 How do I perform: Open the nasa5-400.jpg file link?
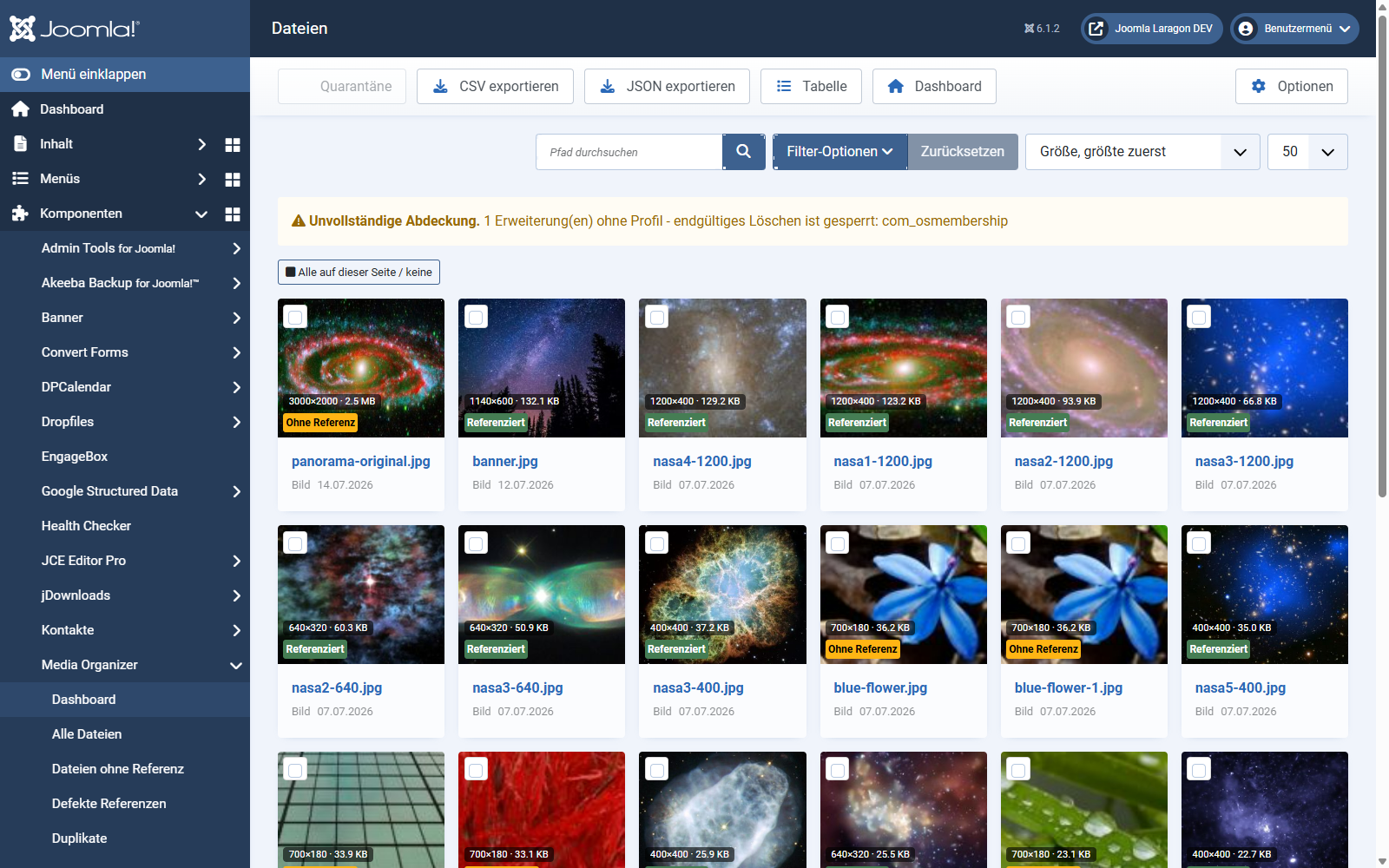click(1241, 688)
